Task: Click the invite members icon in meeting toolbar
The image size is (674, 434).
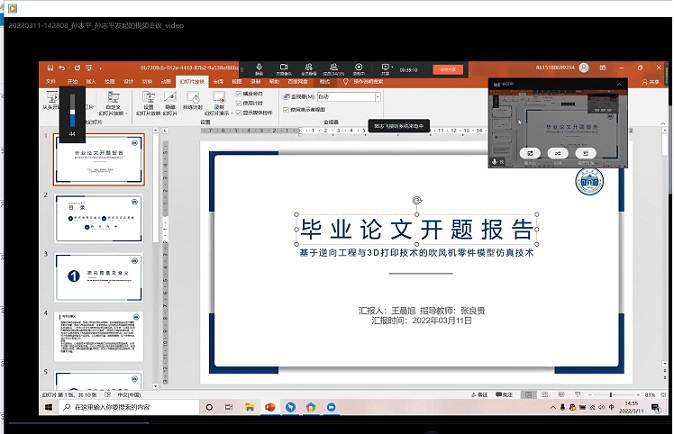Action: pyautogui.click(x=309, y=69)
